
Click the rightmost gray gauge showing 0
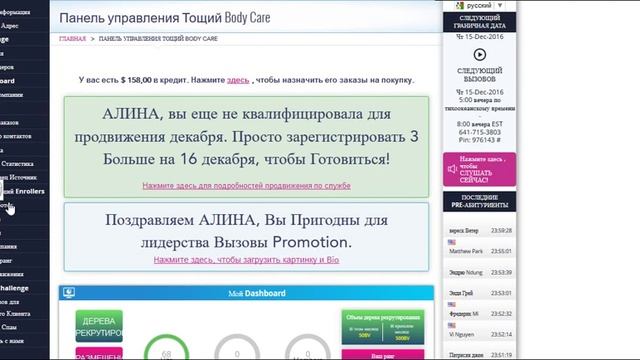tap(308, 349)
